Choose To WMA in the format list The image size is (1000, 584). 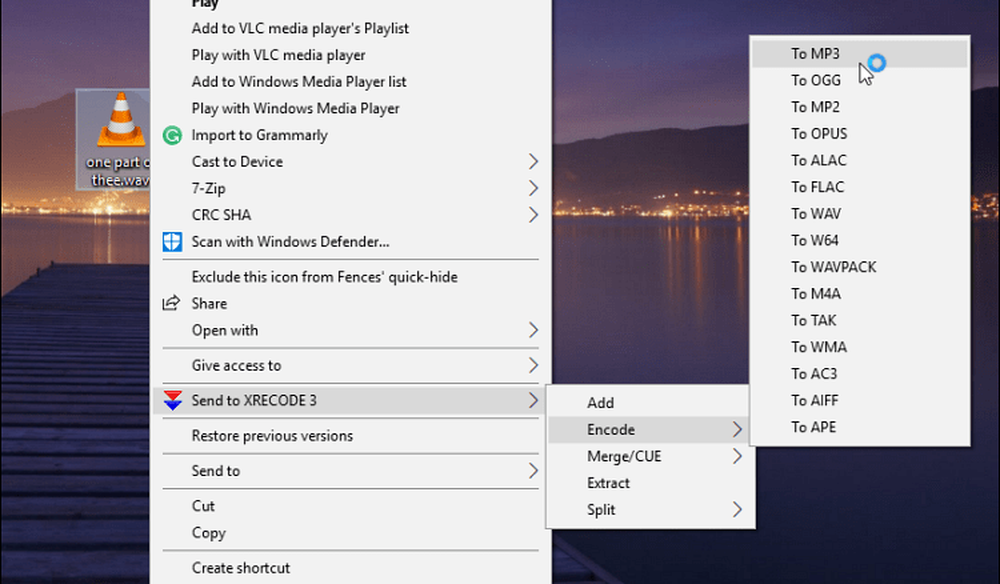[818, 347]
